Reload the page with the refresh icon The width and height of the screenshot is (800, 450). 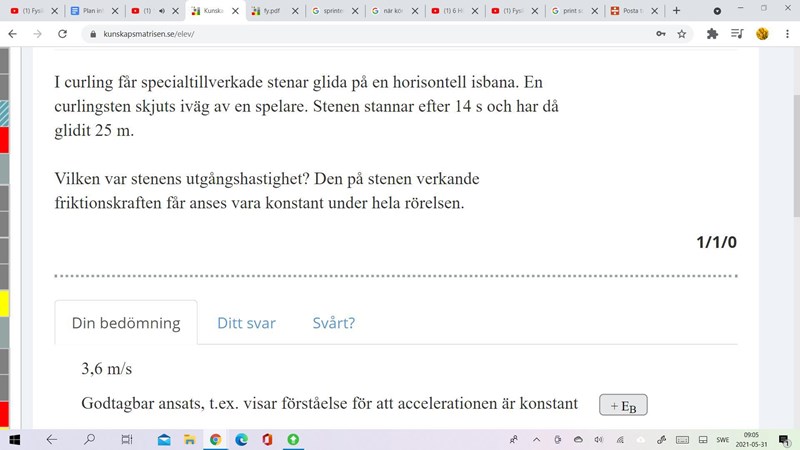pos(62,33)
